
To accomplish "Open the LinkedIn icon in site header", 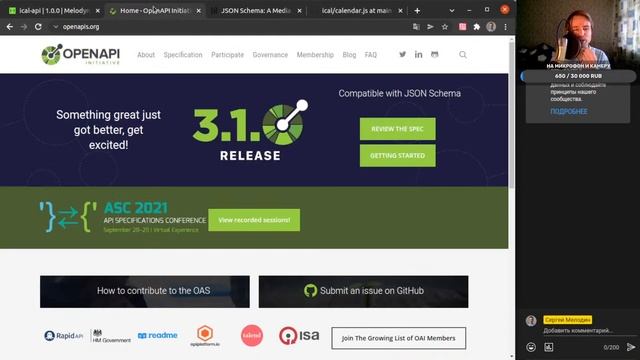I will tap(418, 54).
